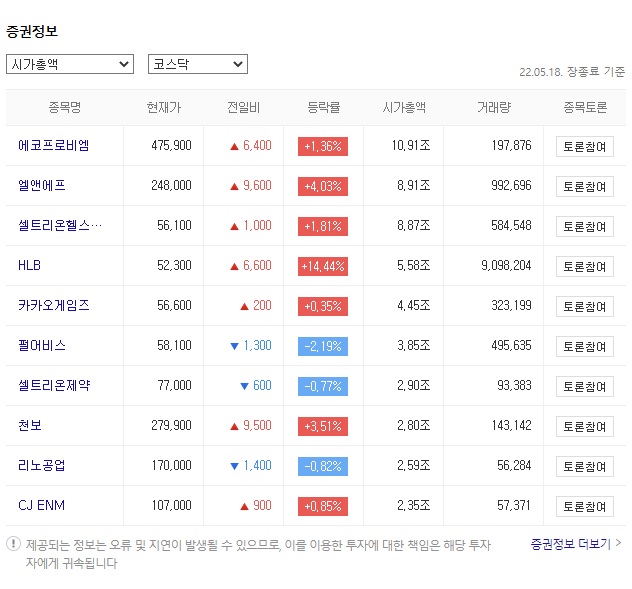Click the +0.85% change badge

pos(323,506)
